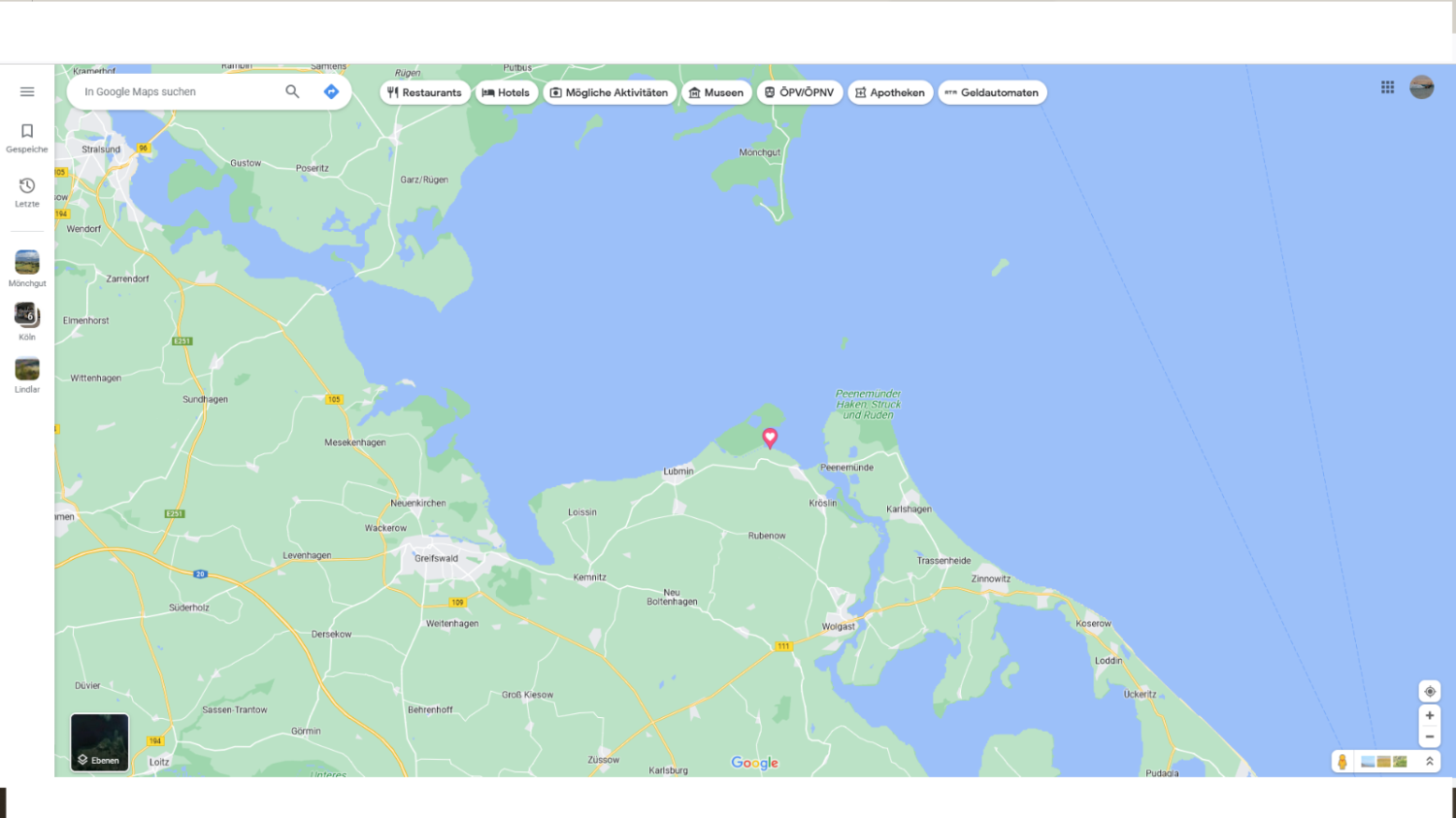The width and height of the screenshot is (1456, 818).
Task: Show Geldautomaten on the map
Action: (x=991, y=93)
